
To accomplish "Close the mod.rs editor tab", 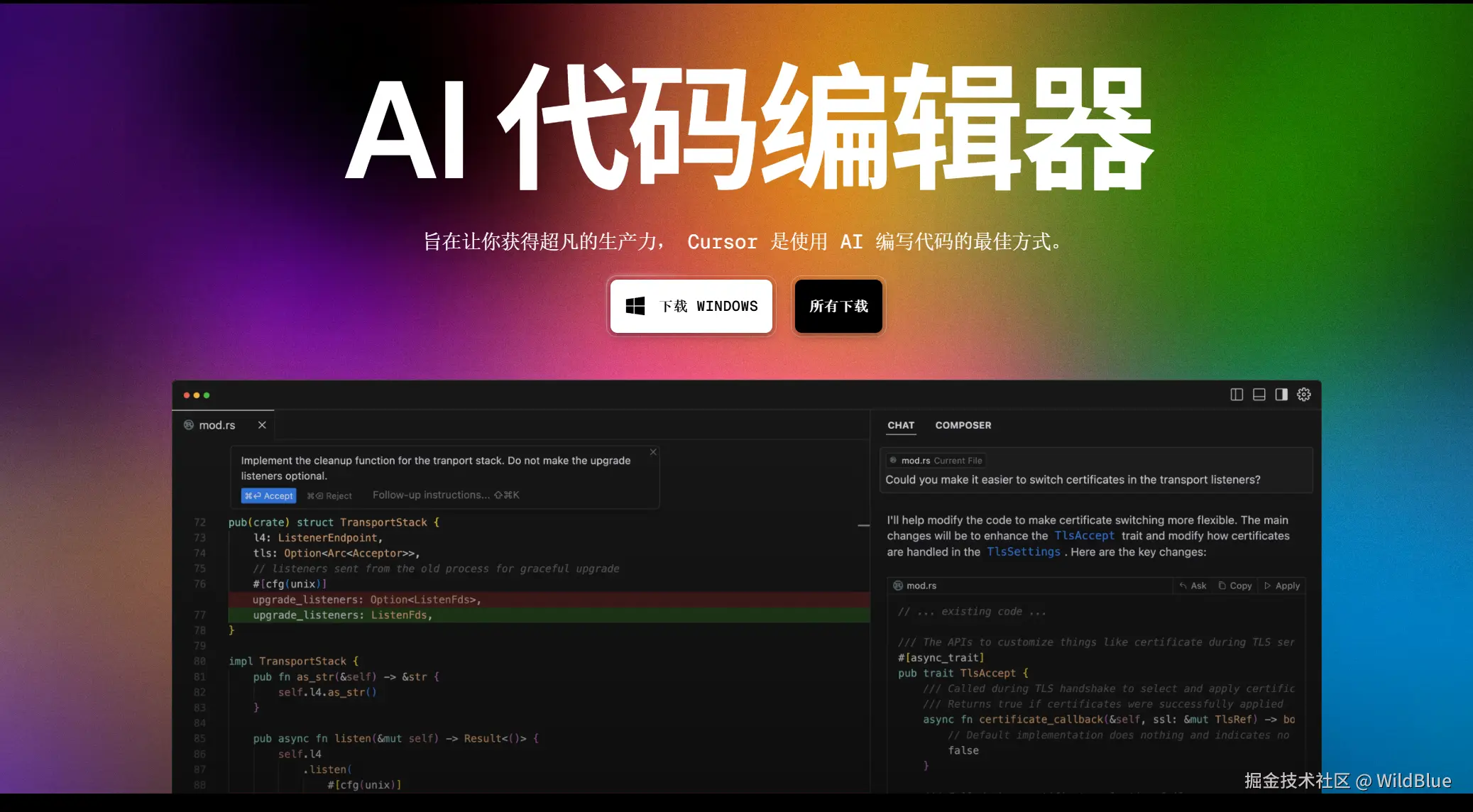I will (262, 425).
